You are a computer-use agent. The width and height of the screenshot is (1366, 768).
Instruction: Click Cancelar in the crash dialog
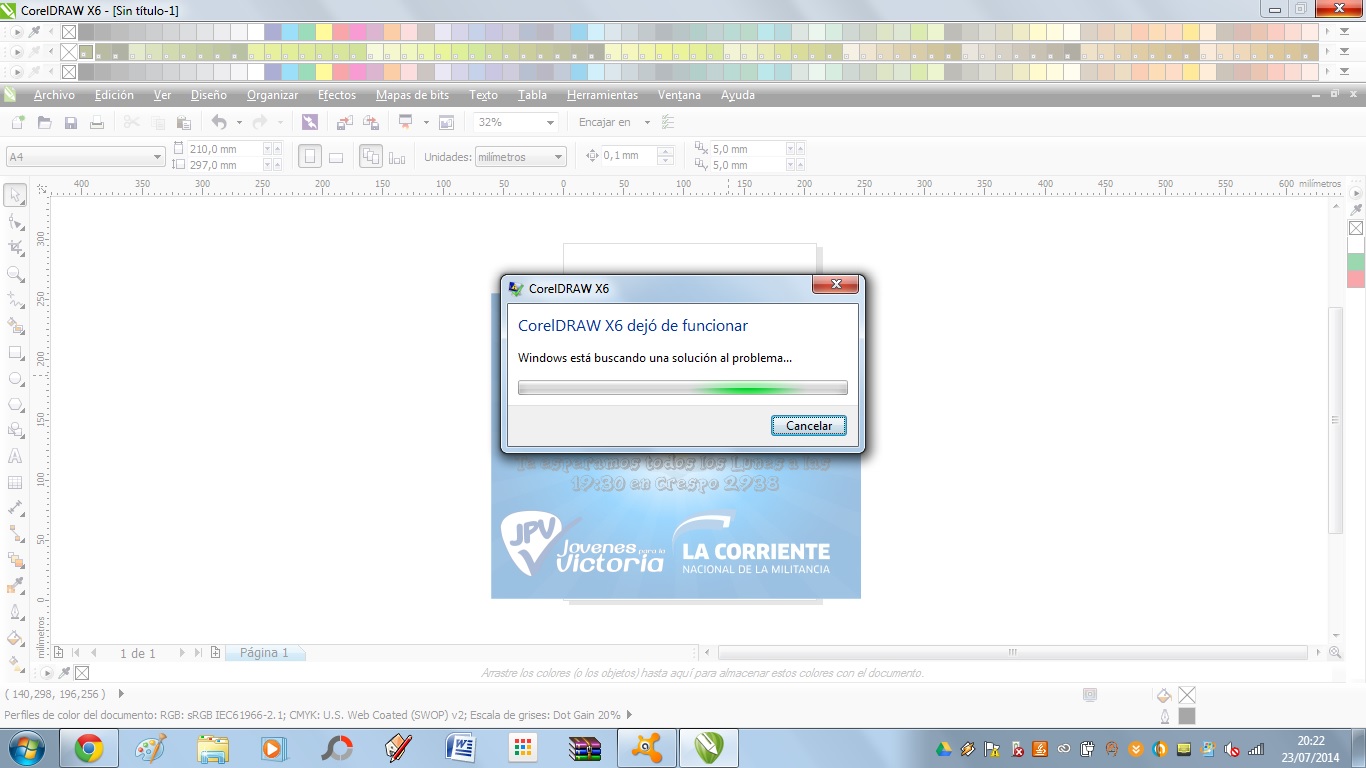pyautogui.click(x=809, y=426)
